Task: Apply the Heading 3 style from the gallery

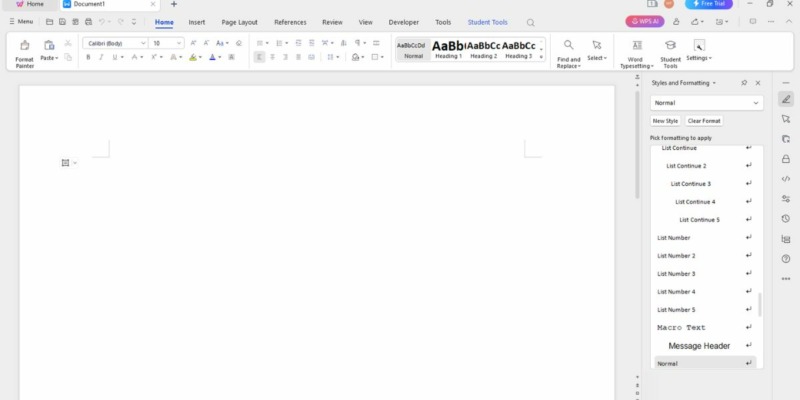Action: coord(518,49)
